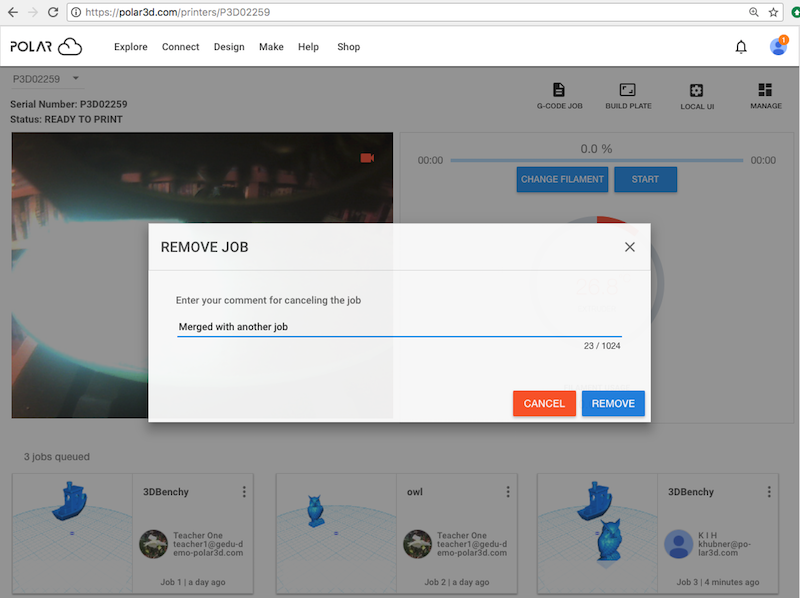Open options menu for owl job
The width and height of the screenshot is (800, 598).
pyautogui.click(x=508, y=491)
